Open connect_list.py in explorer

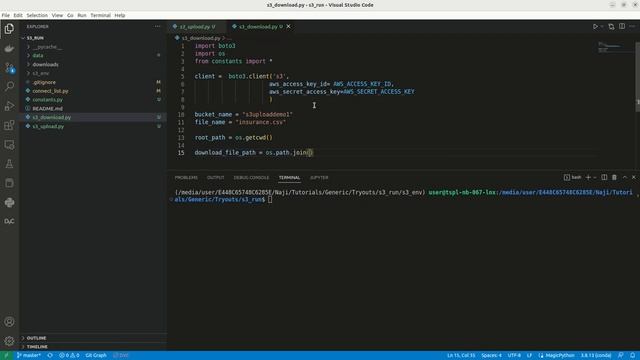(93, 91)
